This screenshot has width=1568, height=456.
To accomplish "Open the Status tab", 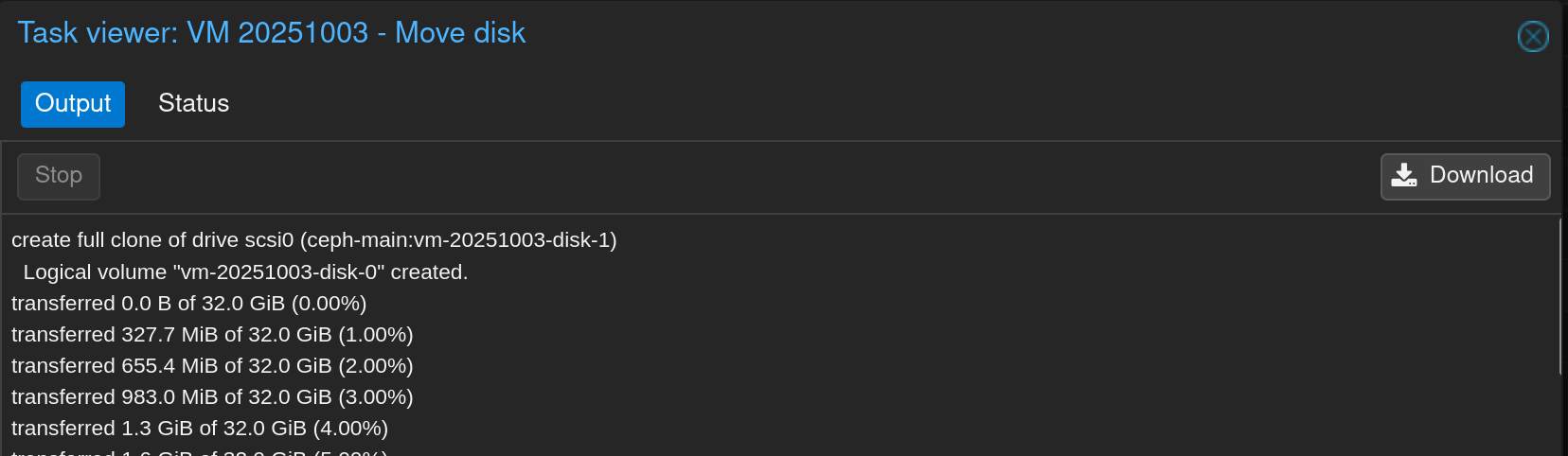I will tap(193, 104).
